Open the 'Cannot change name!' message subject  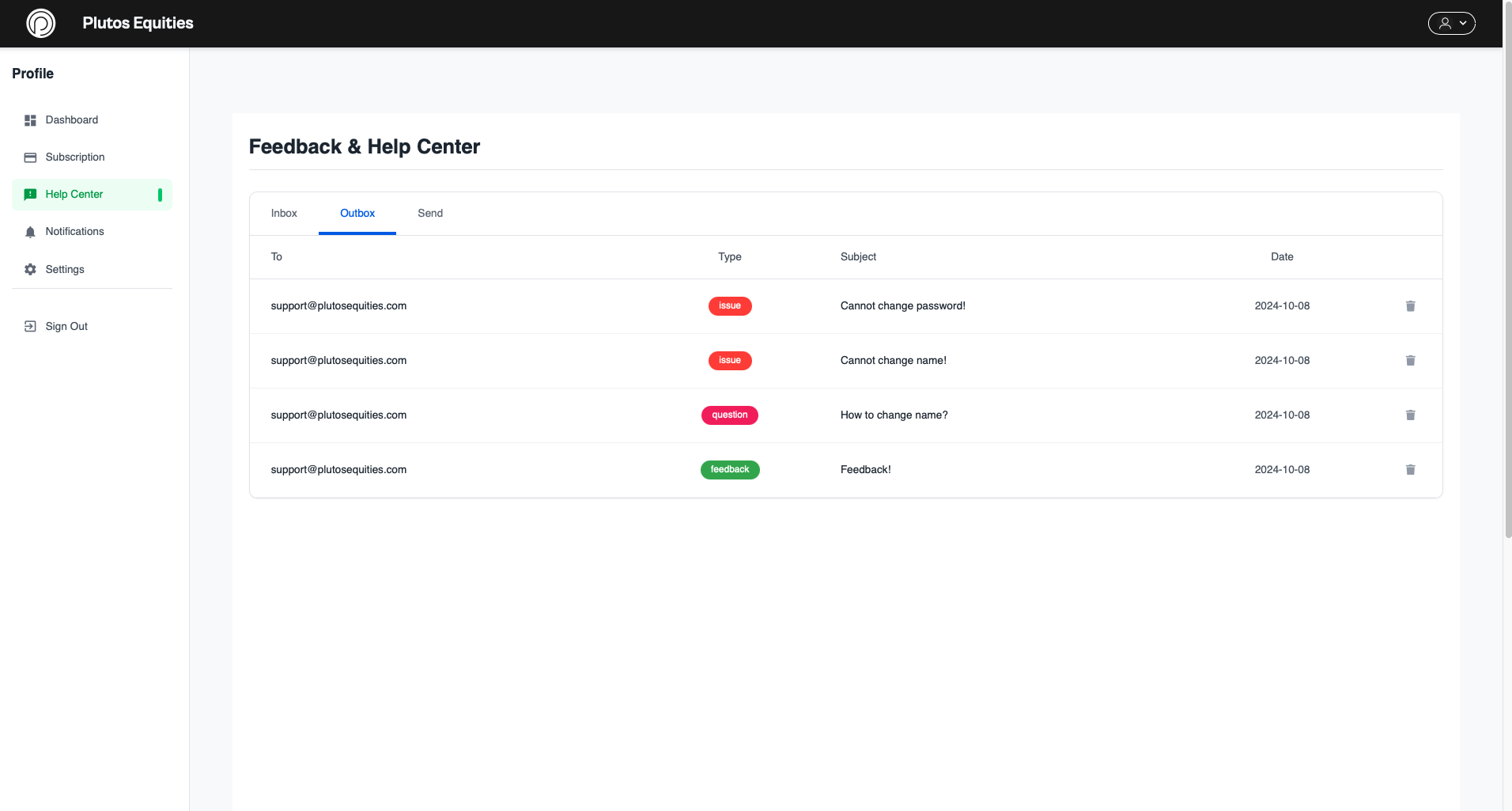[x=893, y=361]
